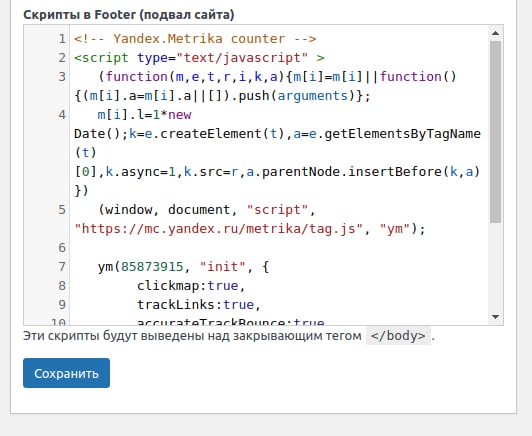532x436 pixels.
Task: Click the Скрипты в Footer heading label
Action: tap(129, 15)
